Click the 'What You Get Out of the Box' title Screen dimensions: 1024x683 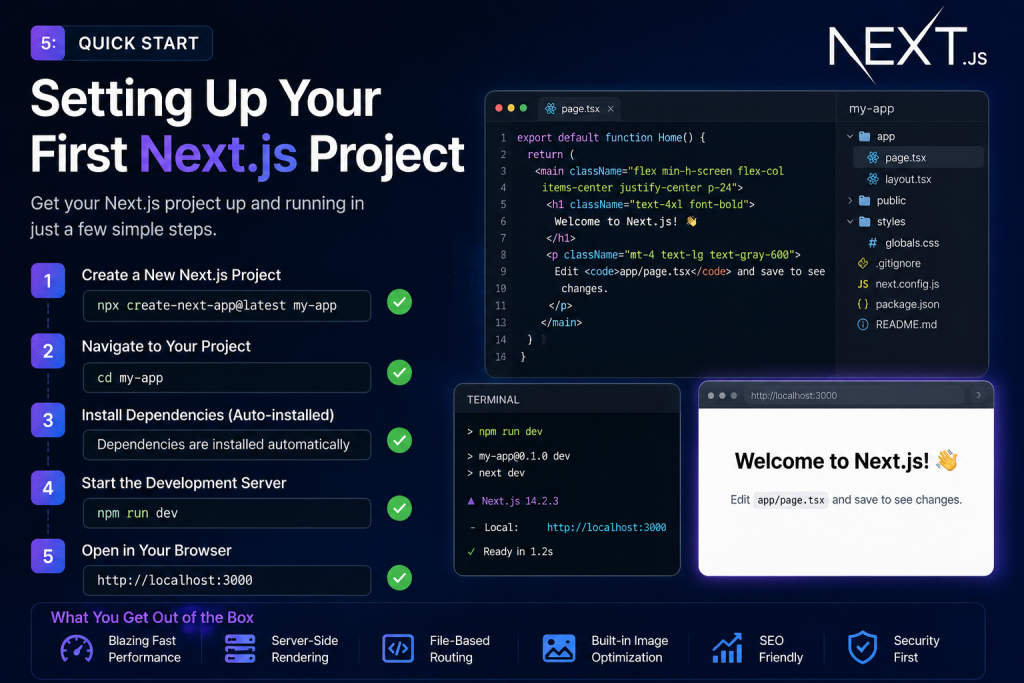click(152, 617)
